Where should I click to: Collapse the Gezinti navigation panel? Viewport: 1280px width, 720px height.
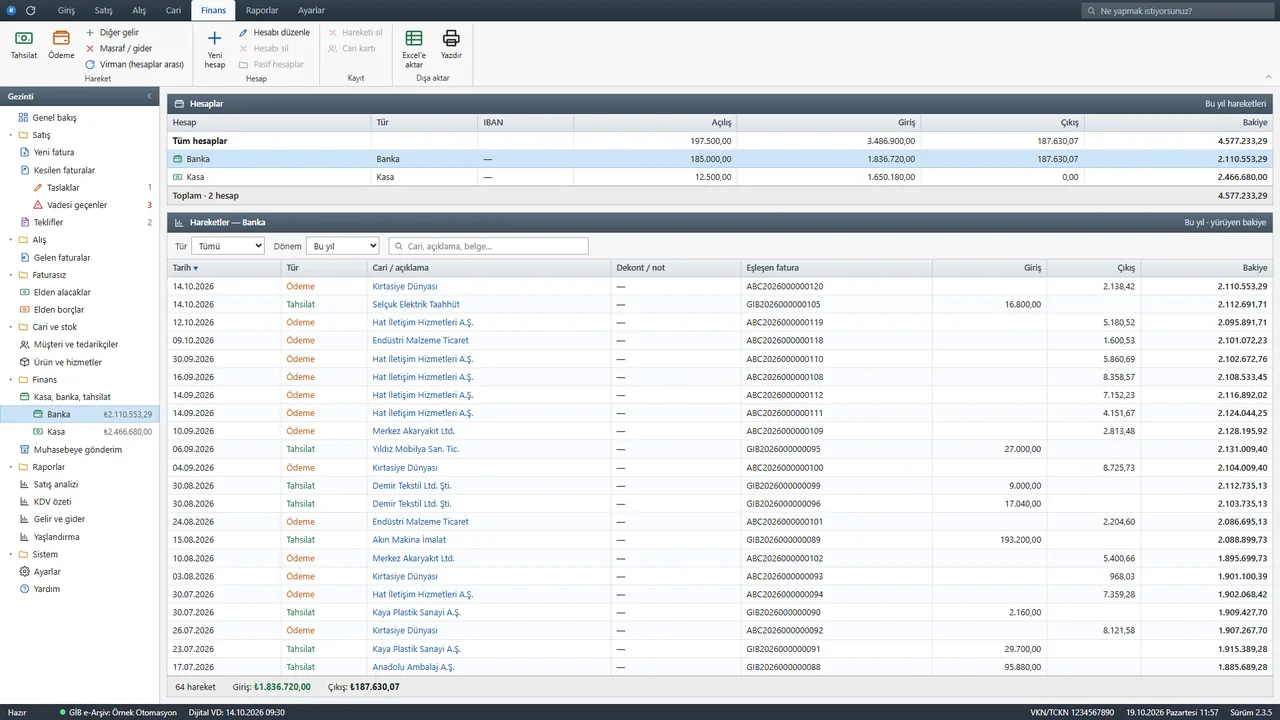(150, 96)
